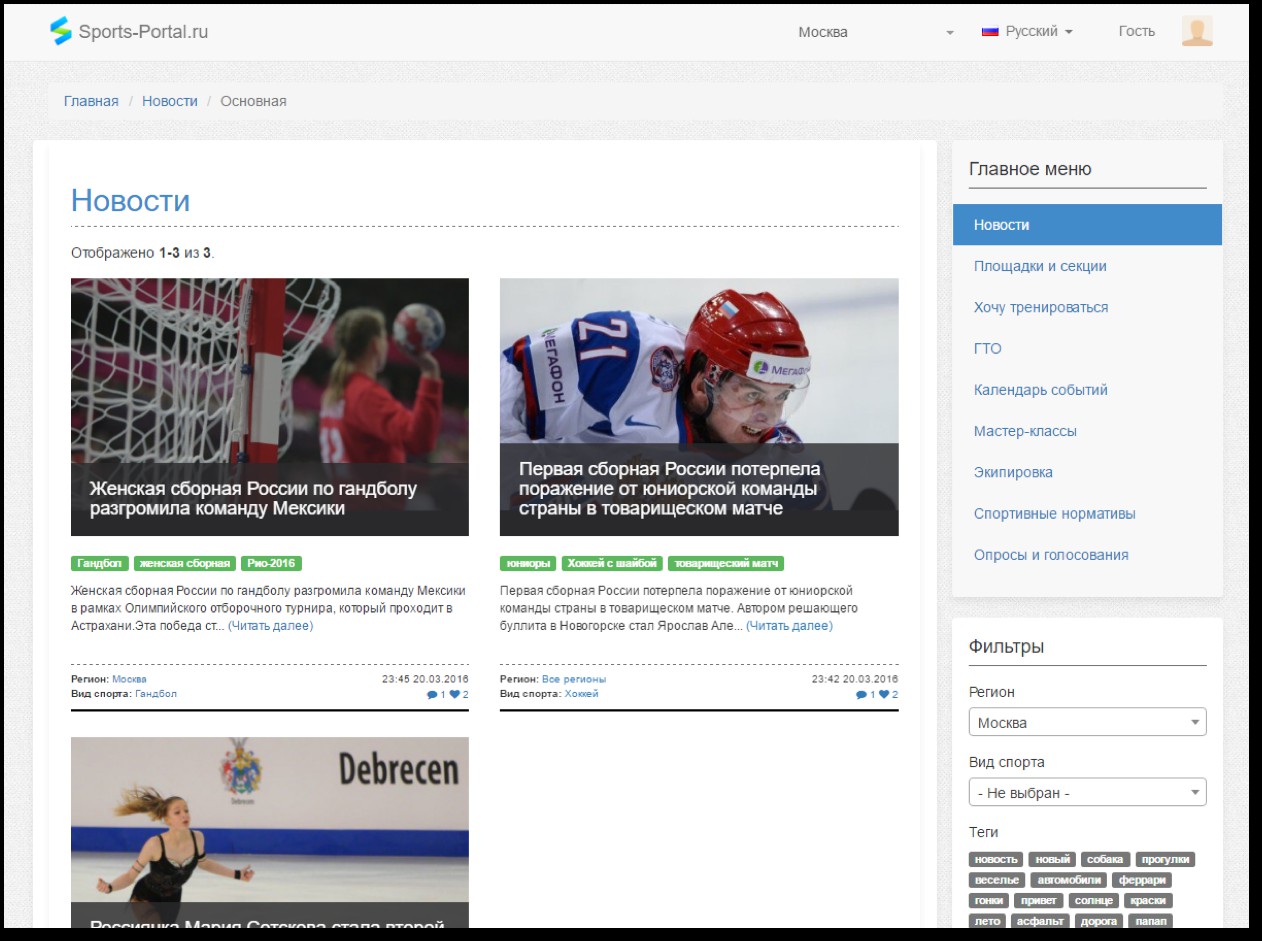Open the Москва city dropdown in header
The image size is (1262, 941).
[875, 32]
